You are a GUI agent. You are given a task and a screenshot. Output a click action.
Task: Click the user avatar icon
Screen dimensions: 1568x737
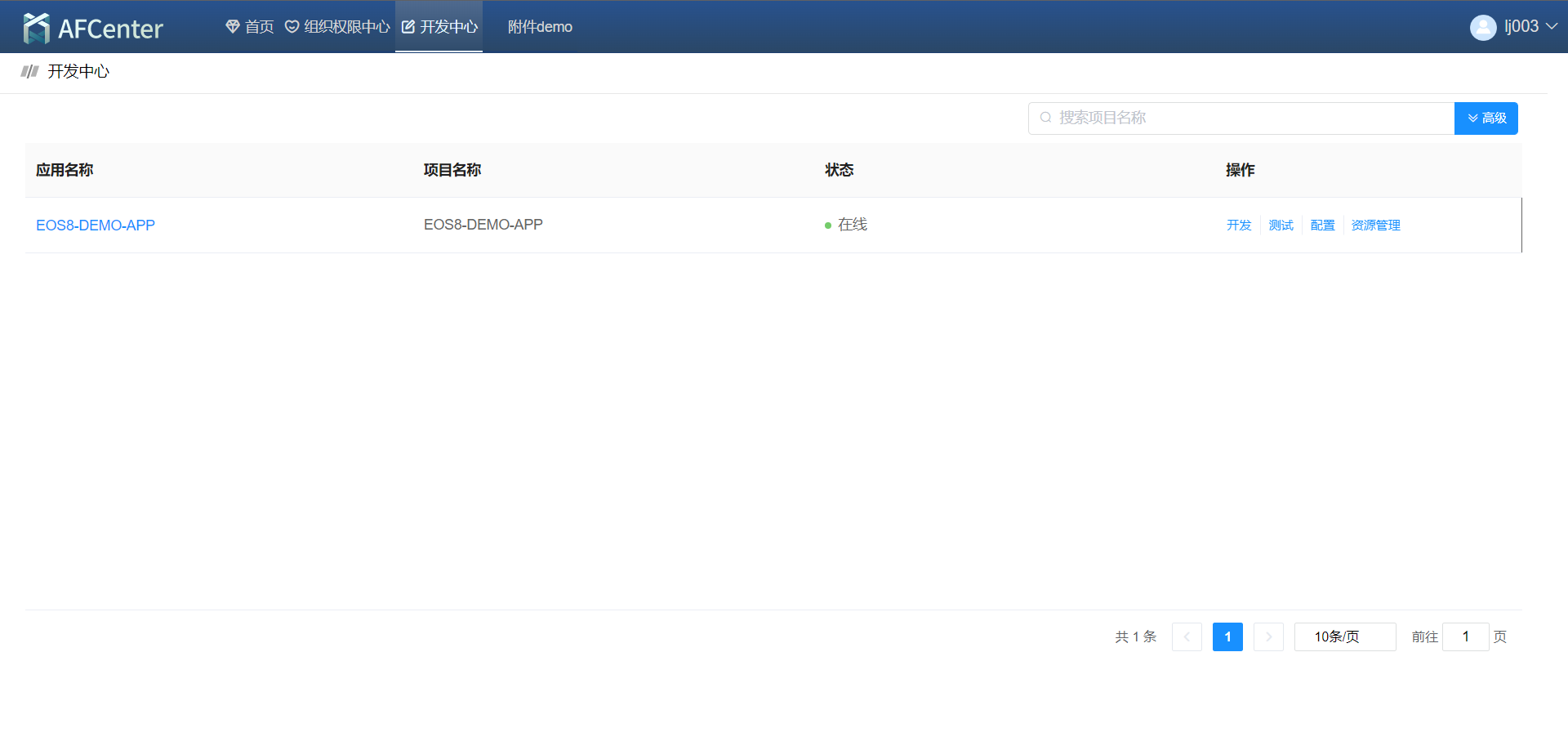(1482, 27)
